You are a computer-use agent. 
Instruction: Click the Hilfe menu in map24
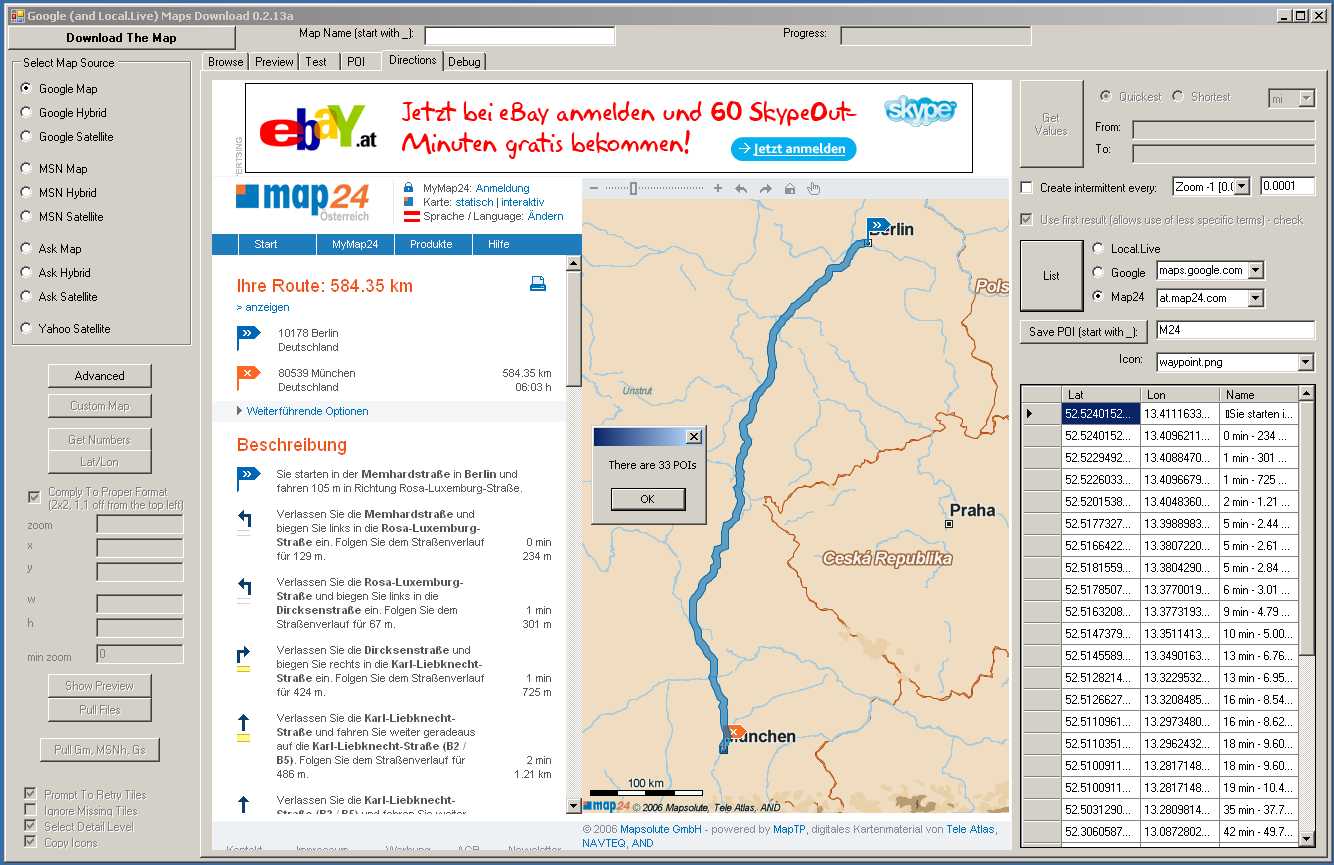(498, 244)
